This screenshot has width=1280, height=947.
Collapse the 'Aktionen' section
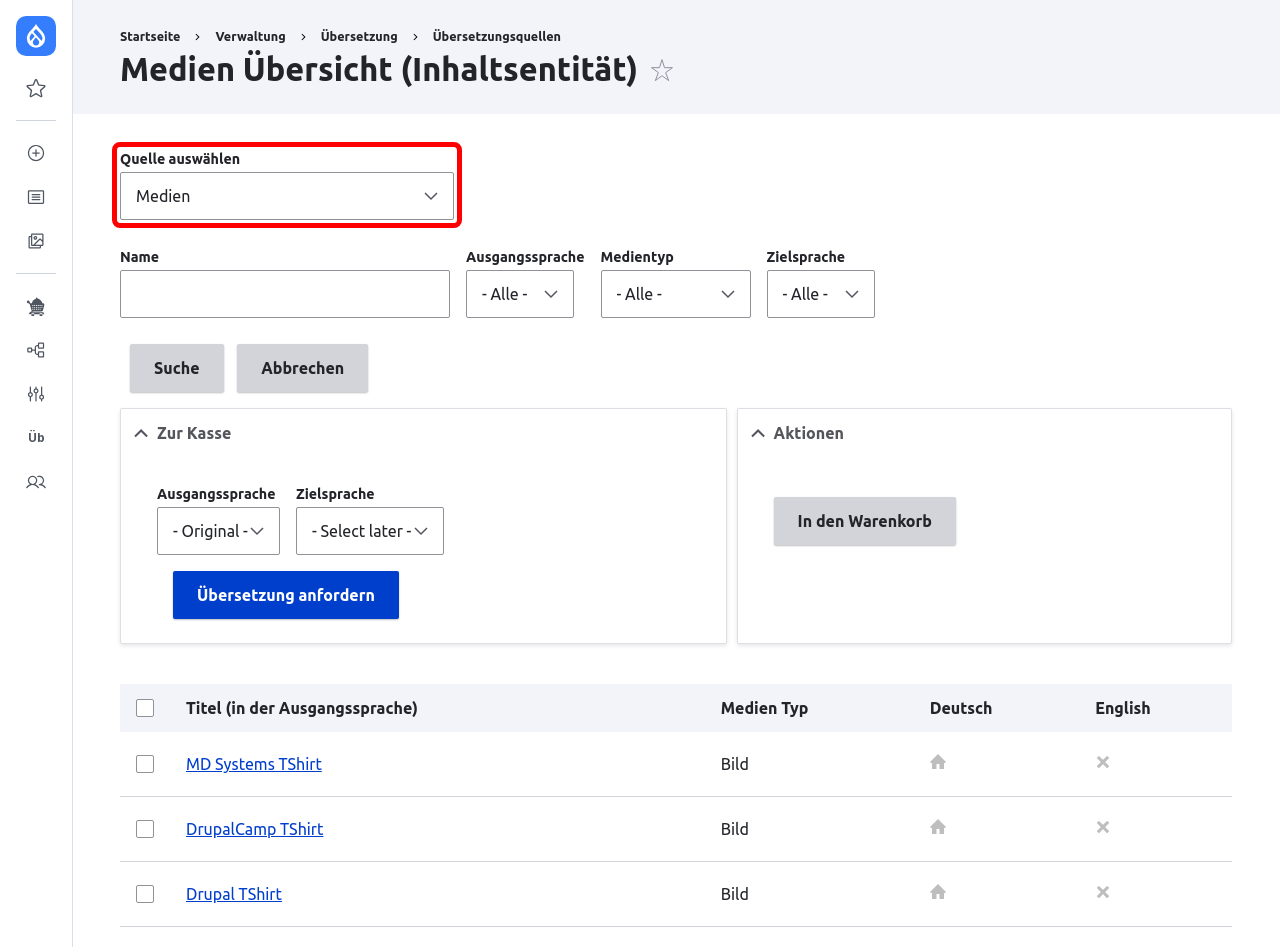click(x=797, y=433)
